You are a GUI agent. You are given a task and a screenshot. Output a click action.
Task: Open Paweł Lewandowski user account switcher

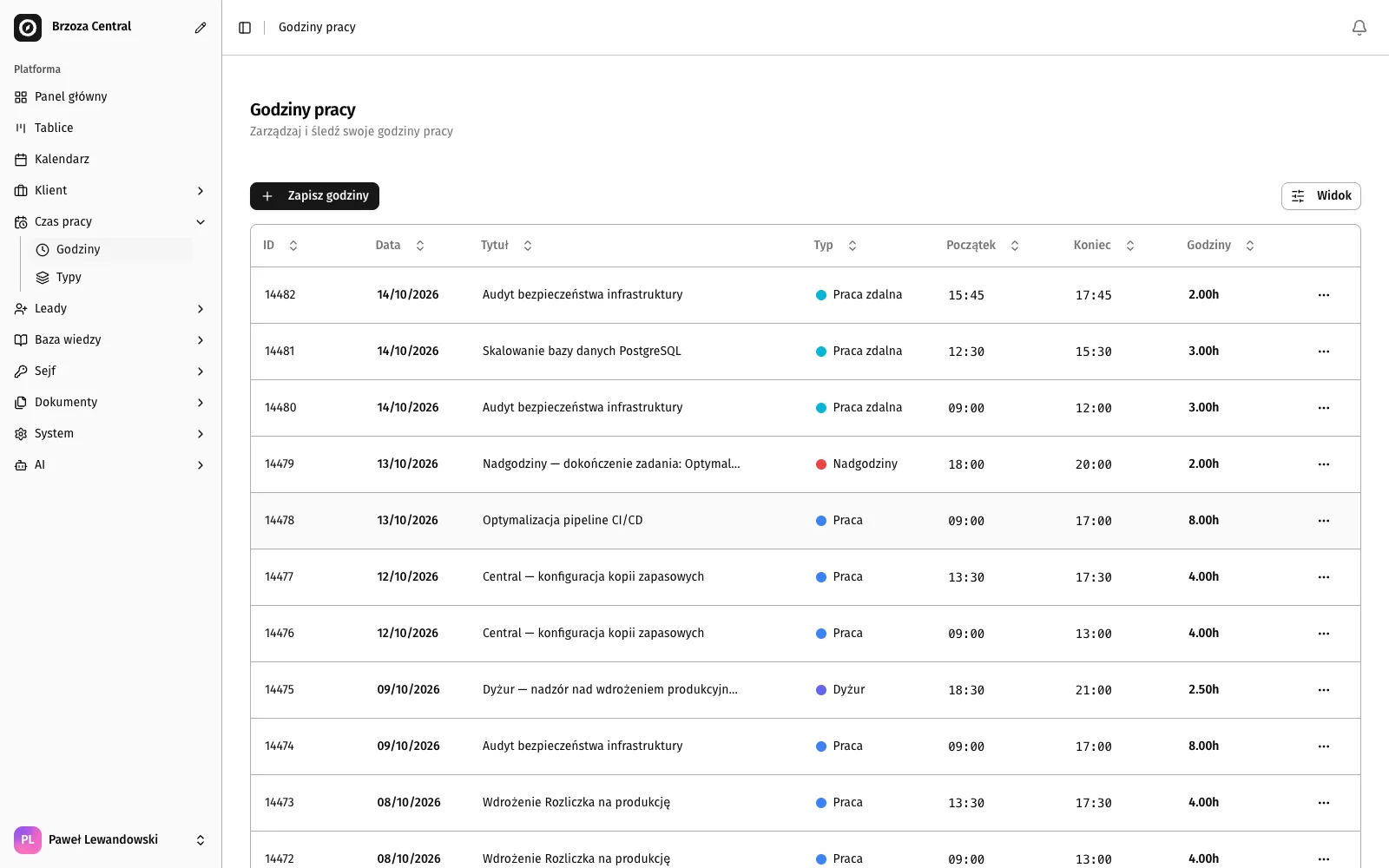point(111,840)
